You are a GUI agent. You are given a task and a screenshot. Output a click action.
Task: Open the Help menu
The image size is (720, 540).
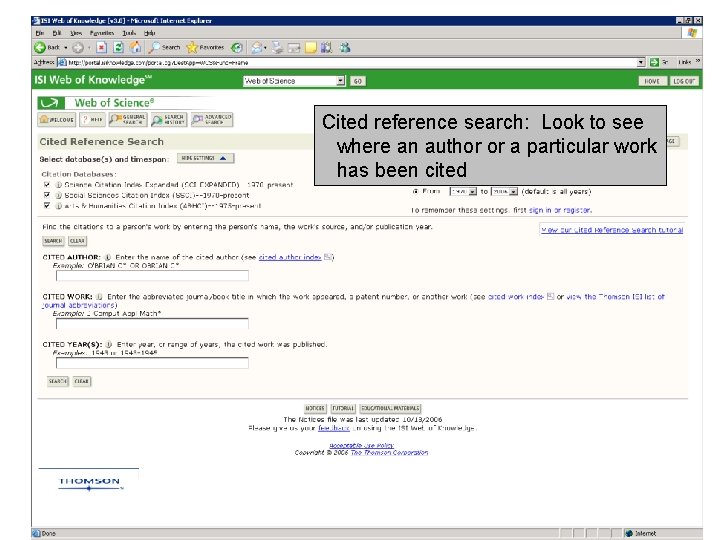point(149,33)
